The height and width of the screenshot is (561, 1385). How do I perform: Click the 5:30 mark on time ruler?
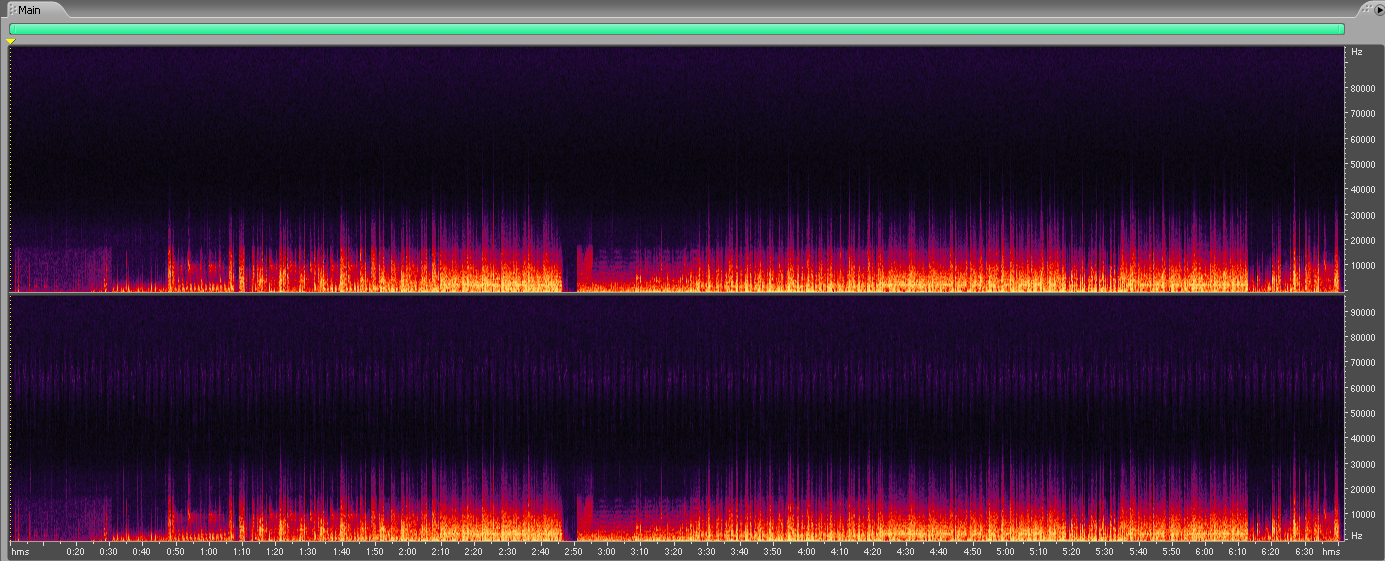tap(1104, 551)
